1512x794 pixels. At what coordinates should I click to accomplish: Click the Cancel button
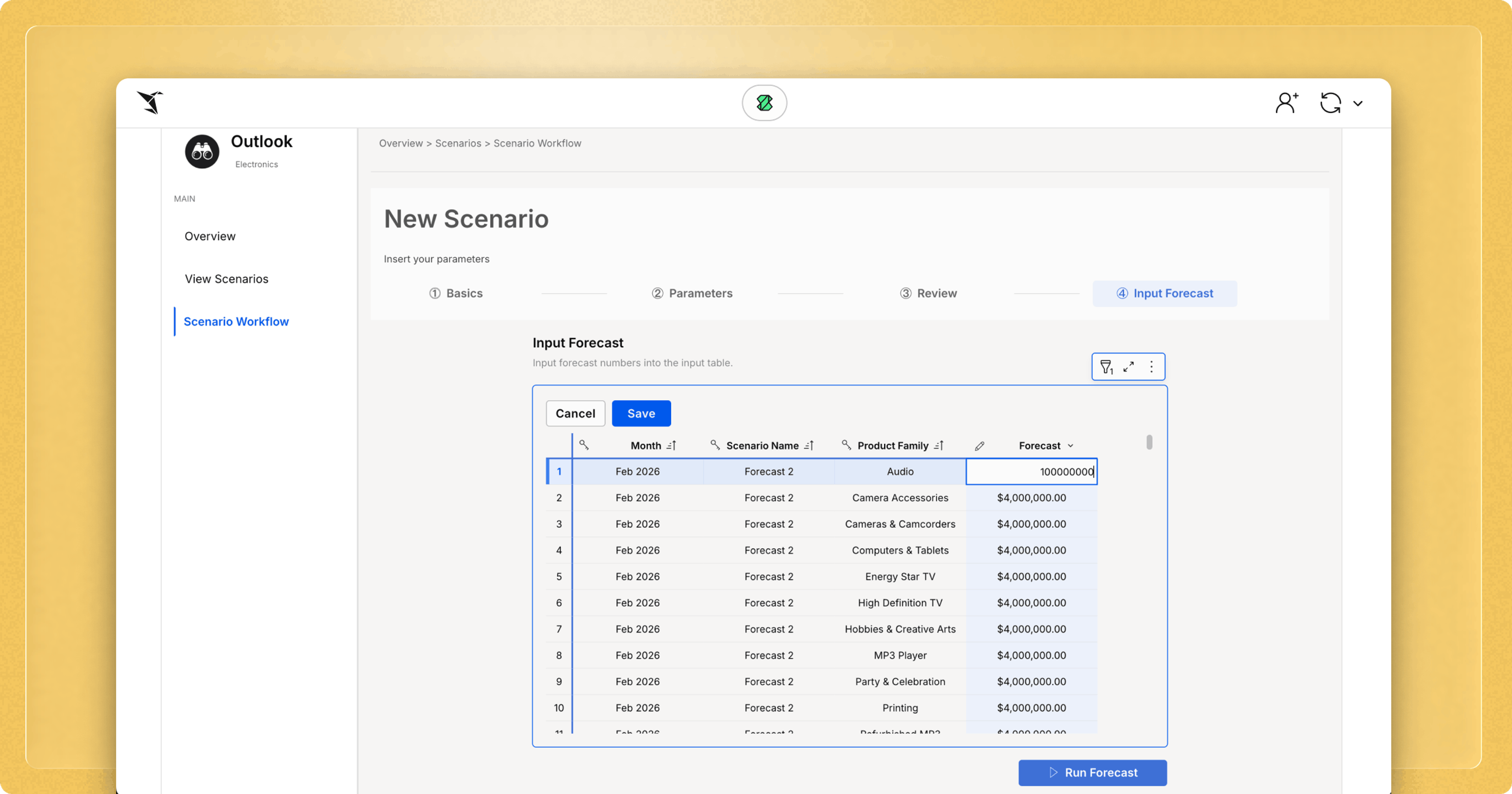[x=575, y=414]
